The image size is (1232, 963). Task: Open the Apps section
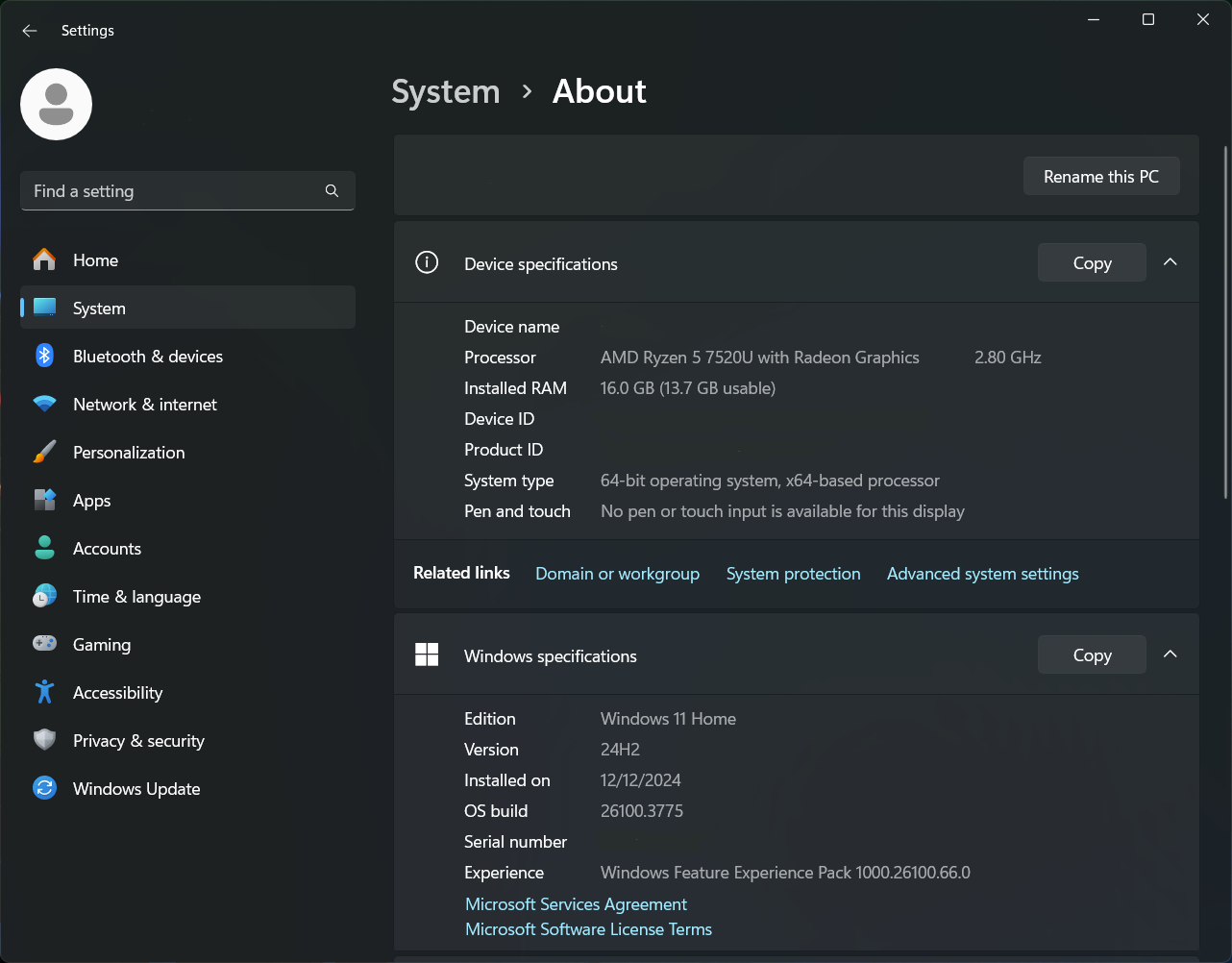[91, 500]
